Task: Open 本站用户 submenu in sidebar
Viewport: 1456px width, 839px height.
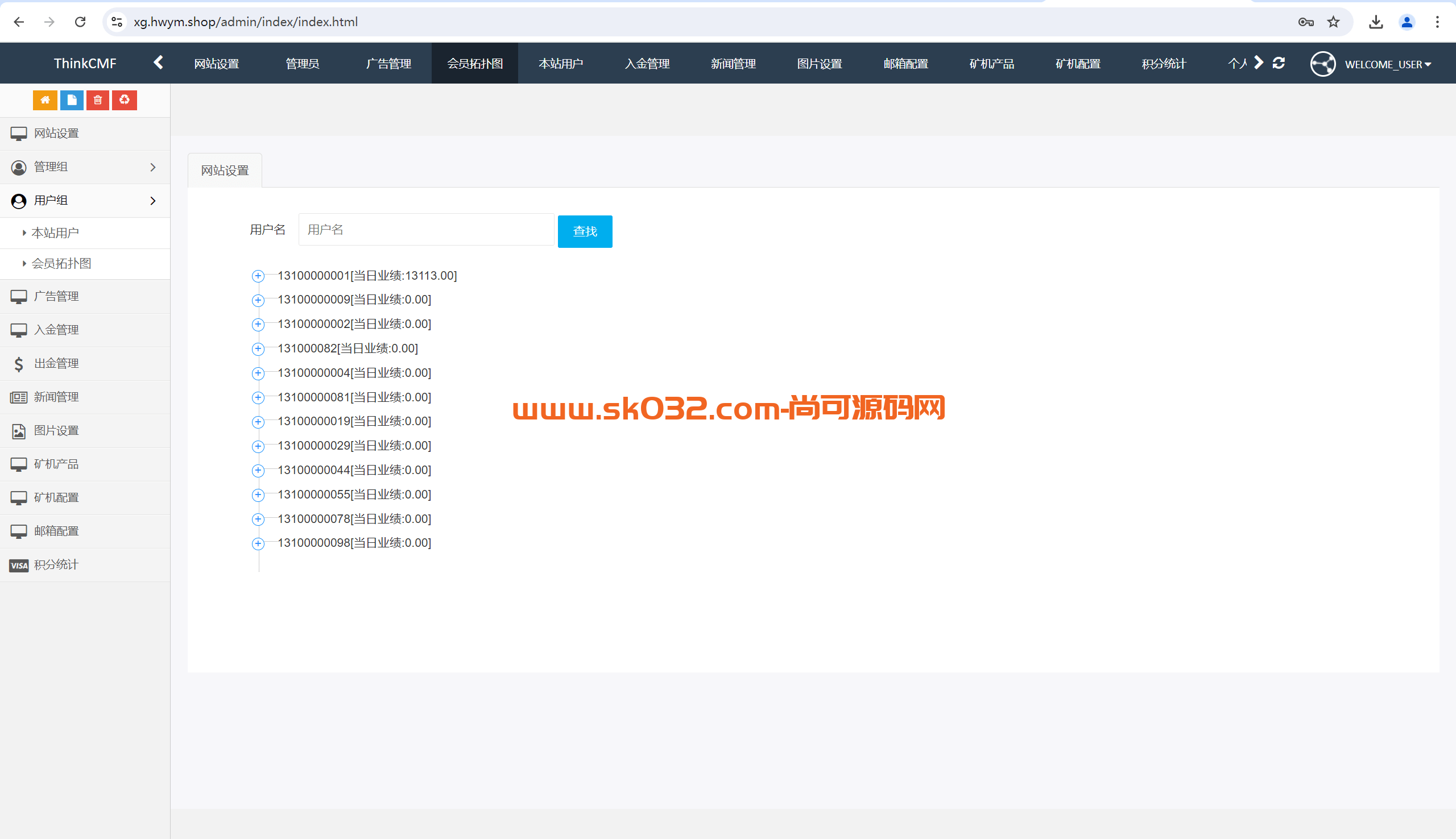Action: point(85,234)
